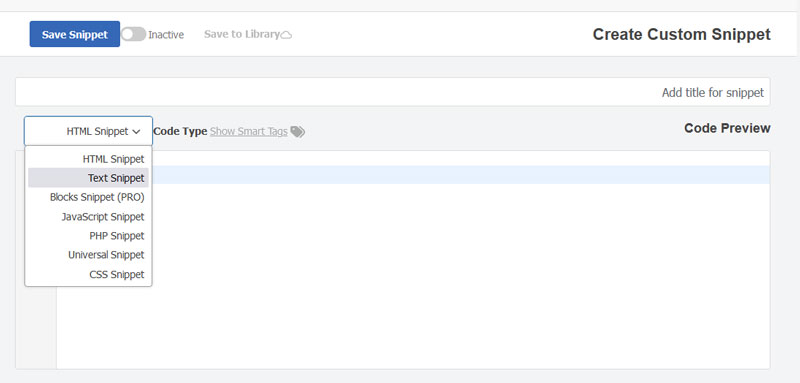
Task: Click the chevron arrow in Code Type dropdown
Action: [136, 132]
